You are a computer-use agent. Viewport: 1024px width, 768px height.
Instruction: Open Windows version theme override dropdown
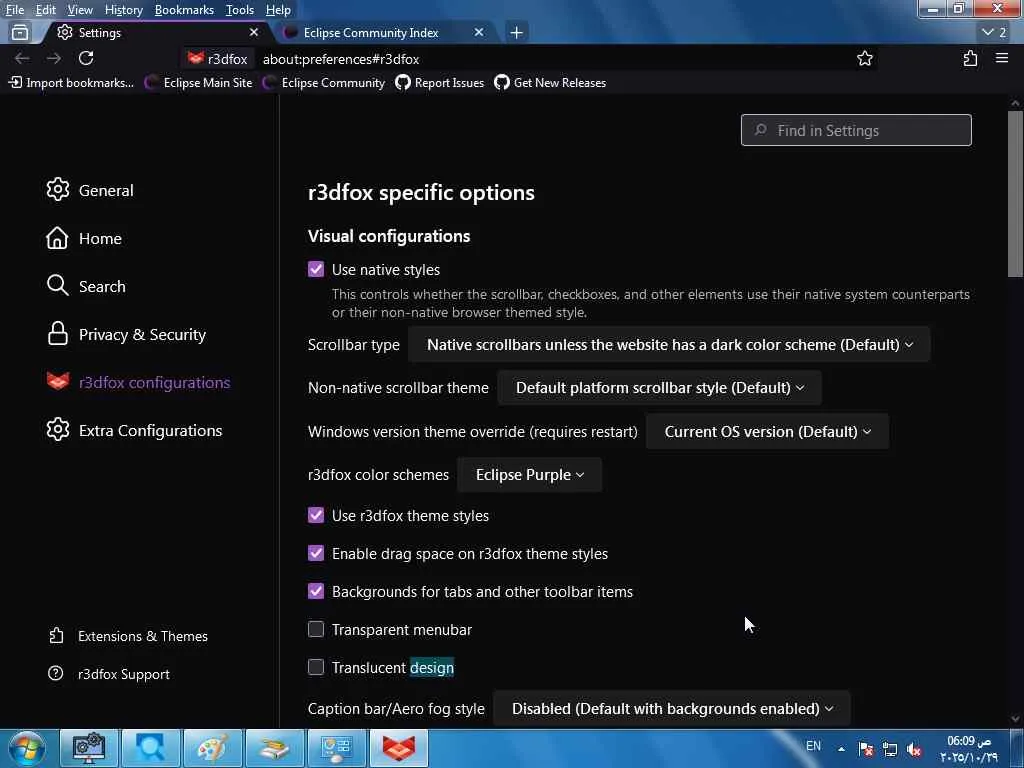point(767,431)
